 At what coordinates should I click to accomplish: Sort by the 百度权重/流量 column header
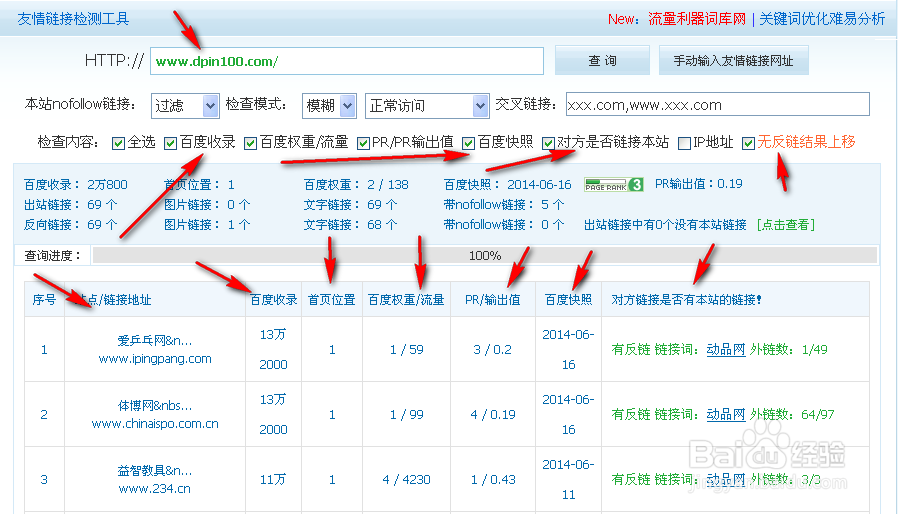[406, 299]
